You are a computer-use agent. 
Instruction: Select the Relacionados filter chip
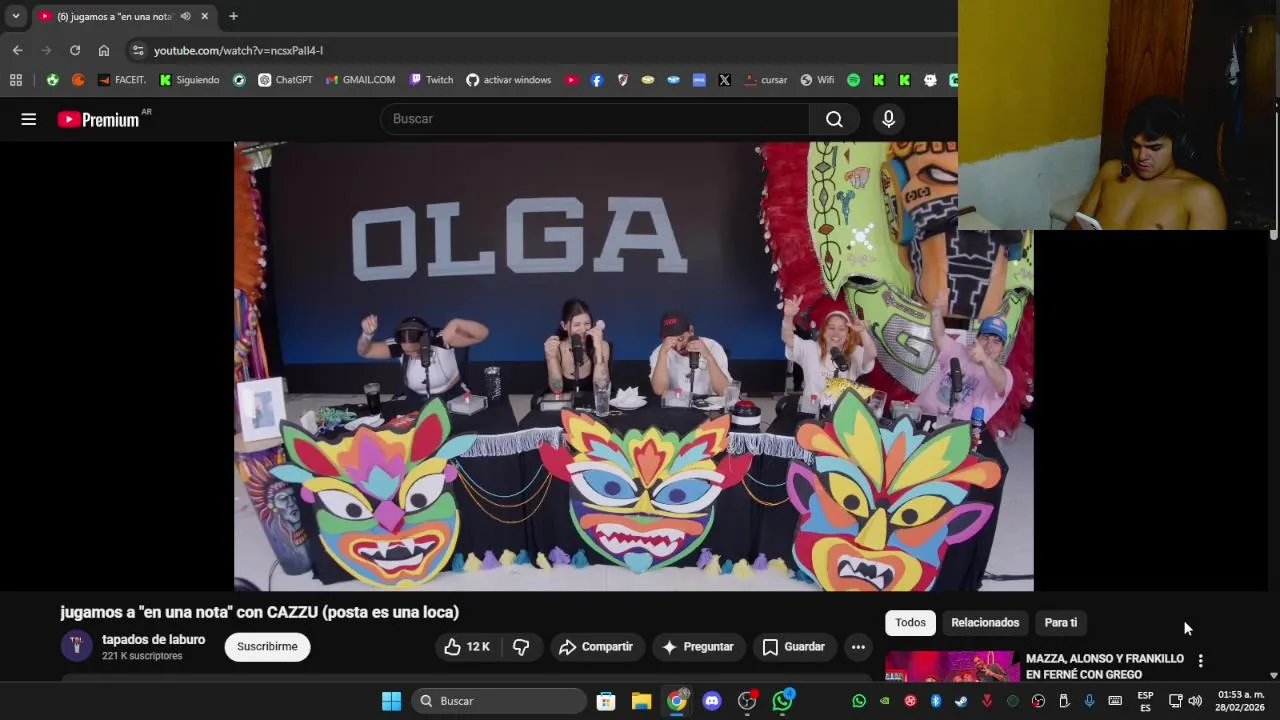point(985,622)
